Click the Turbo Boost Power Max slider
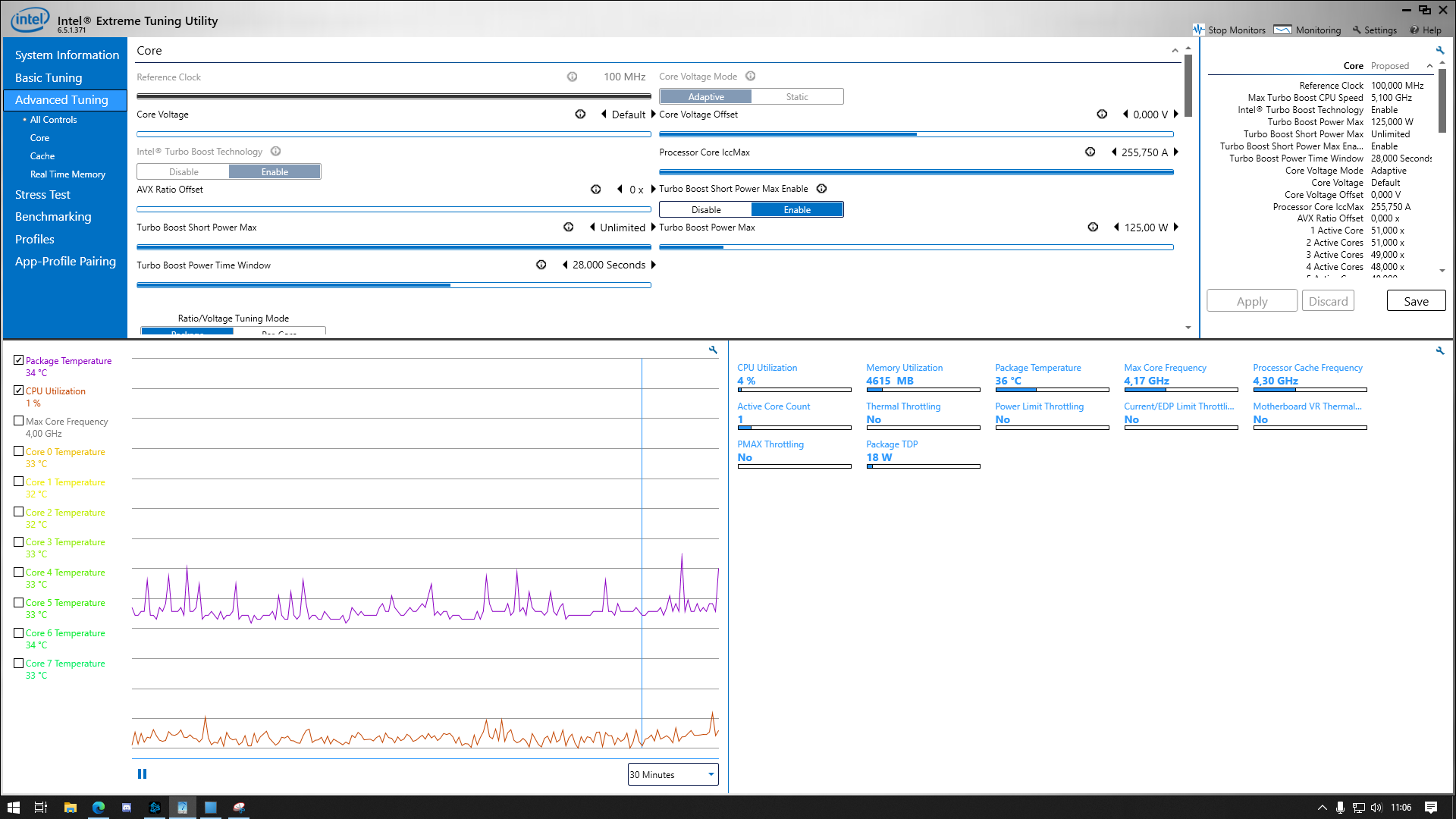Viewport: 1456px width, 819px height. click(916, 247)
